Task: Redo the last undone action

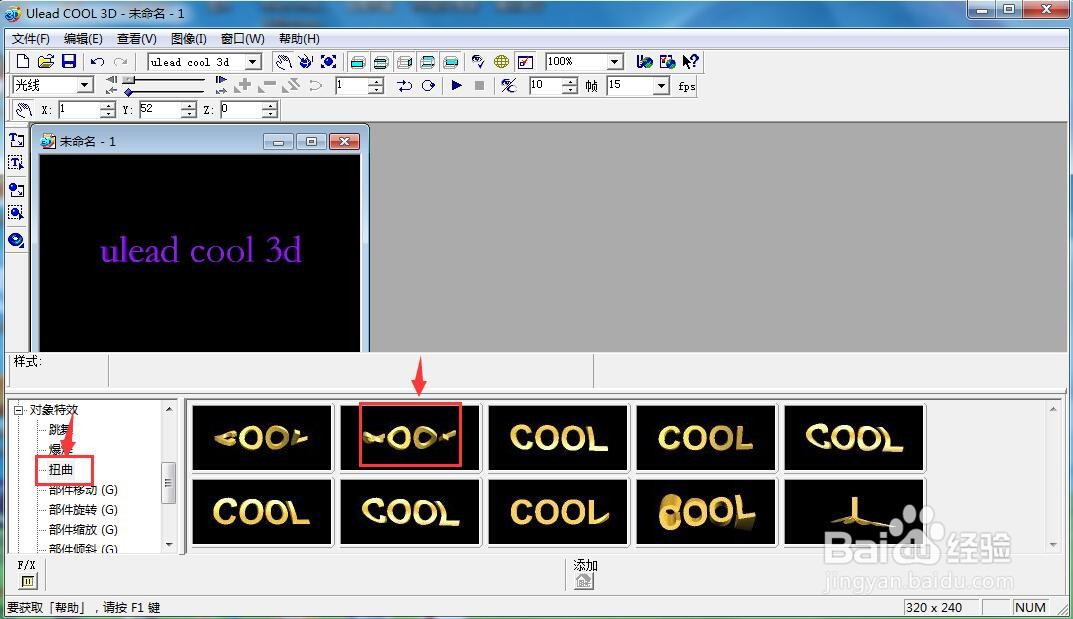Action: click(120, 62)
